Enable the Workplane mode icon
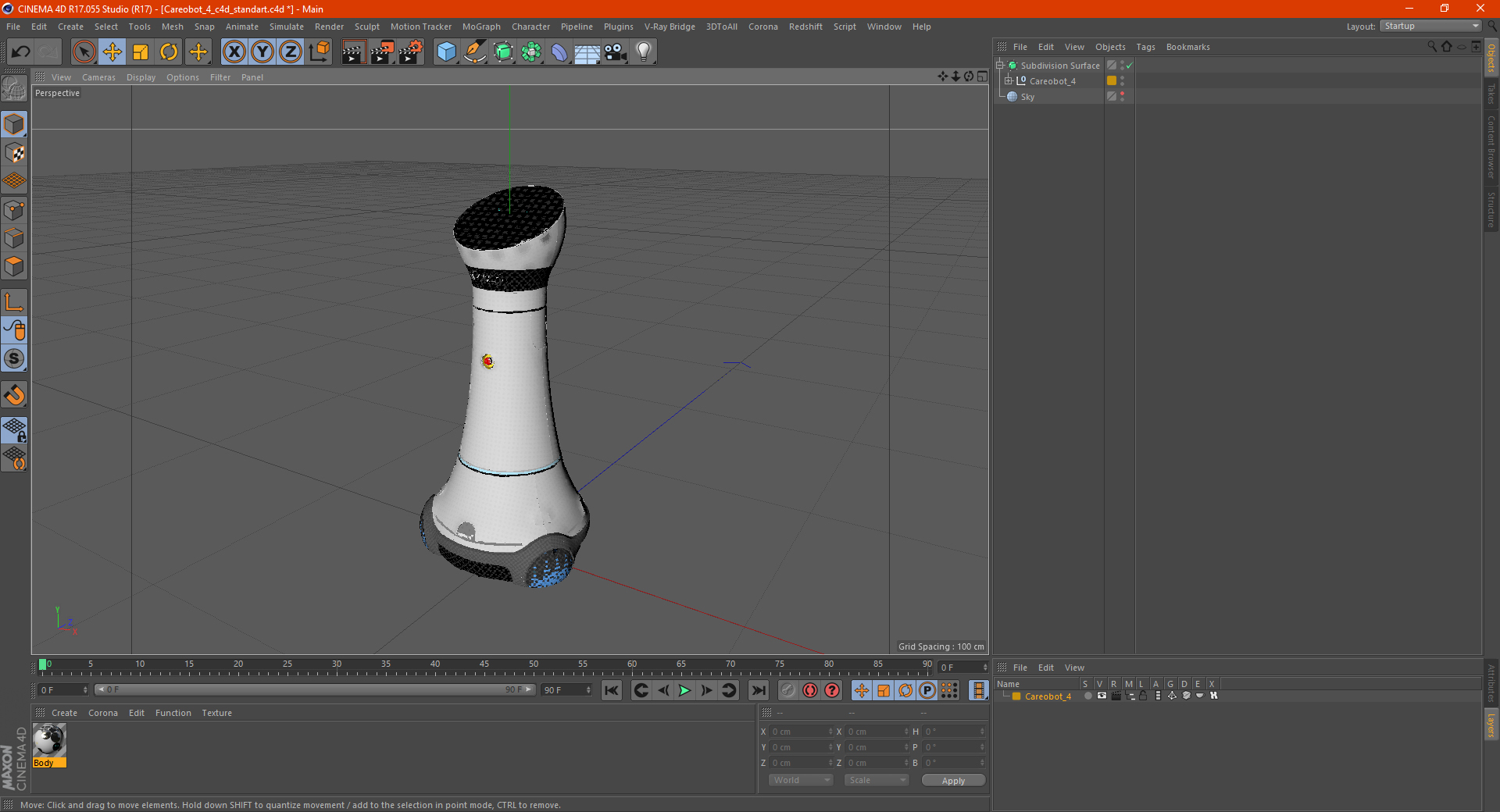This screenshot has width=1500, height=812. coord(15,181)
